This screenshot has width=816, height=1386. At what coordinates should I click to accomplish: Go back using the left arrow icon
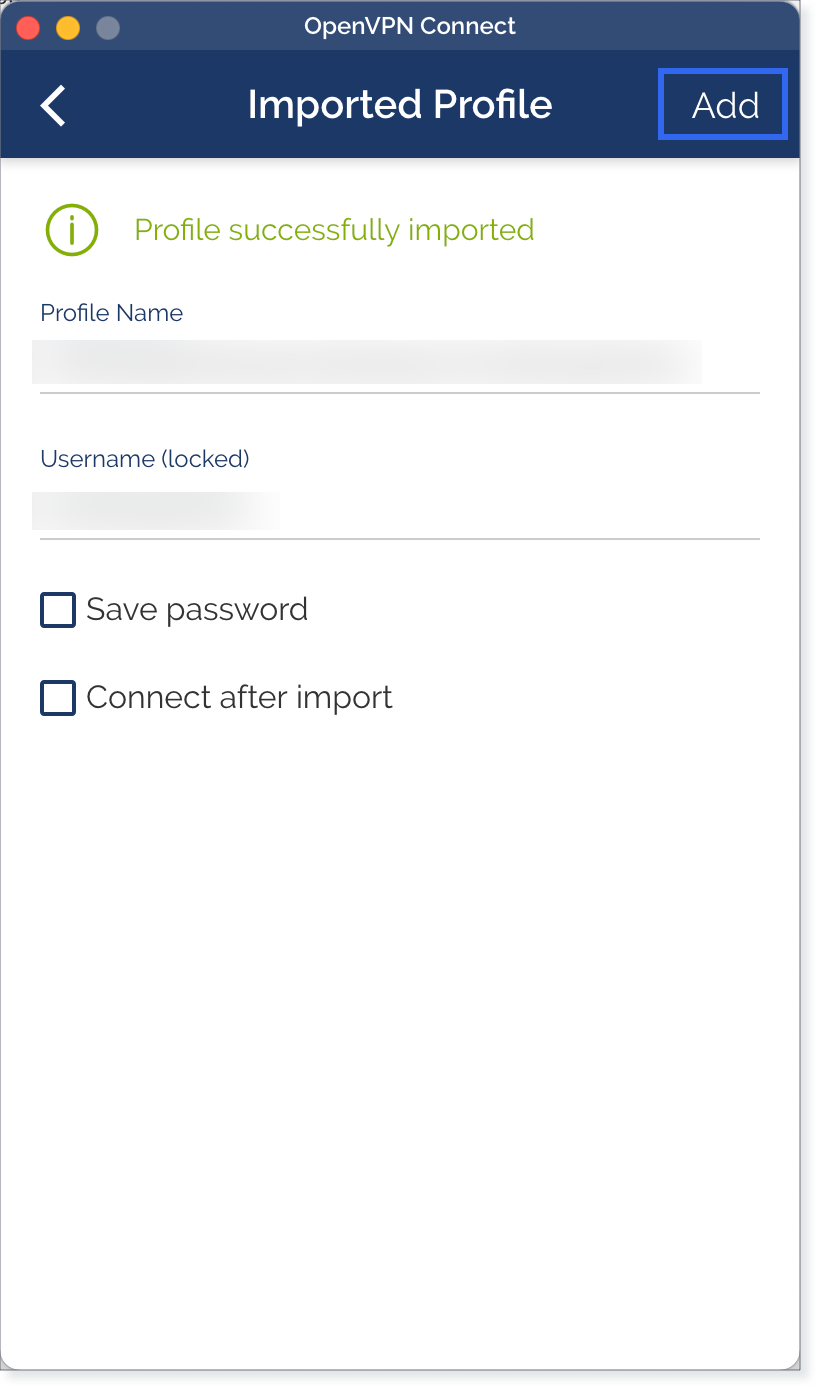point(53,105)
